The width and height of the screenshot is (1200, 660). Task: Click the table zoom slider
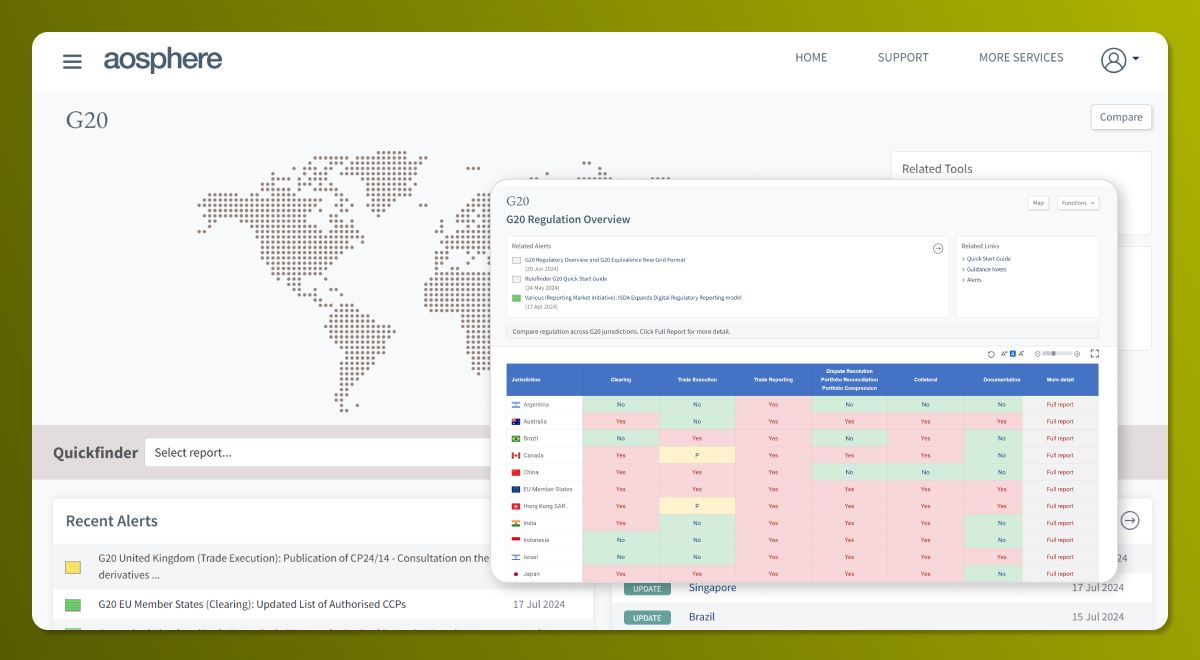click(1056, 354)
